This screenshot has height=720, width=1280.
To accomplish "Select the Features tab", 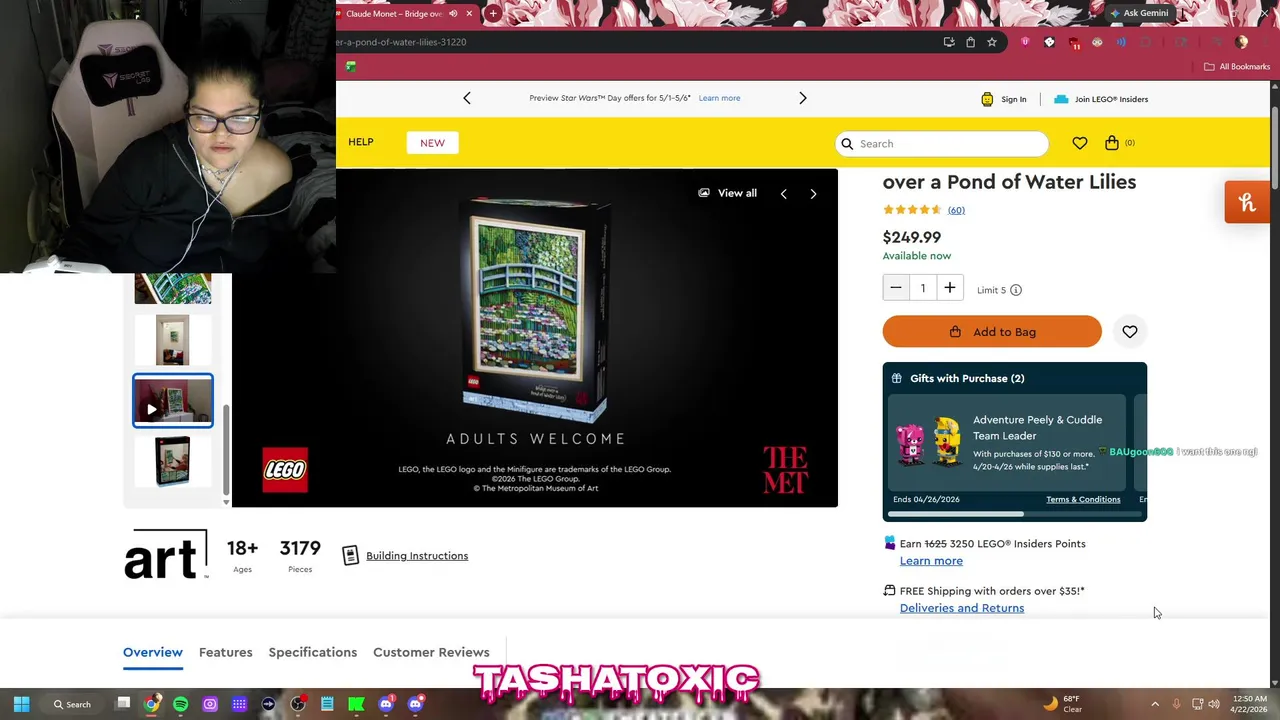I will 226,652.
